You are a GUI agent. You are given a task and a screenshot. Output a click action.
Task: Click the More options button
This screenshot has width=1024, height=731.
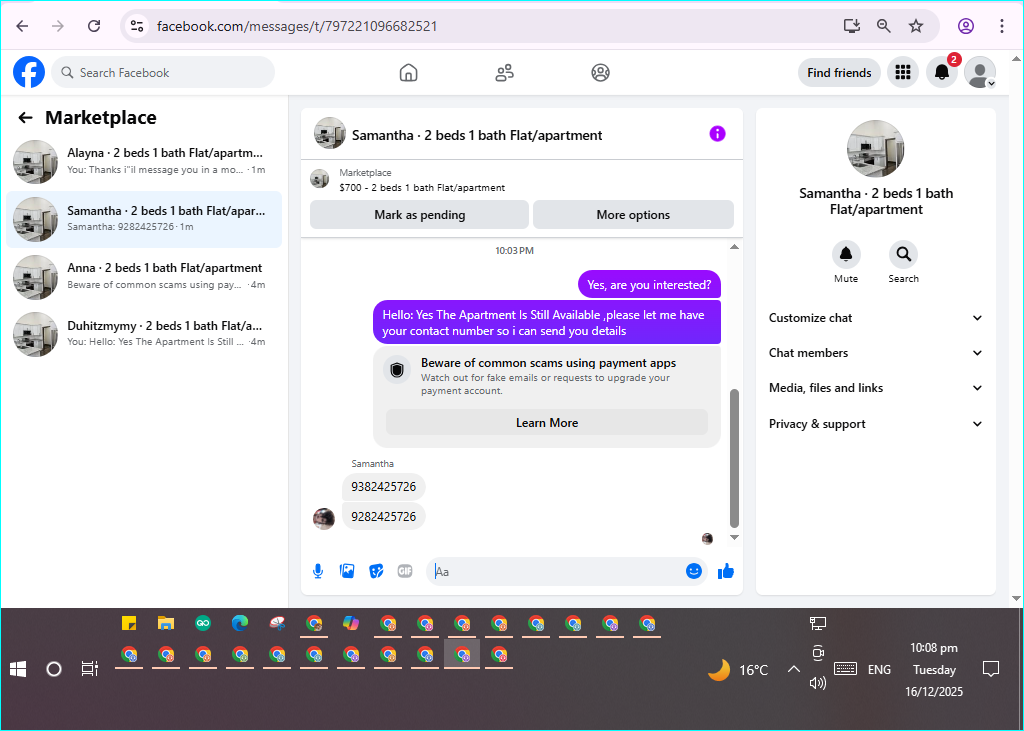coord(633,215)
